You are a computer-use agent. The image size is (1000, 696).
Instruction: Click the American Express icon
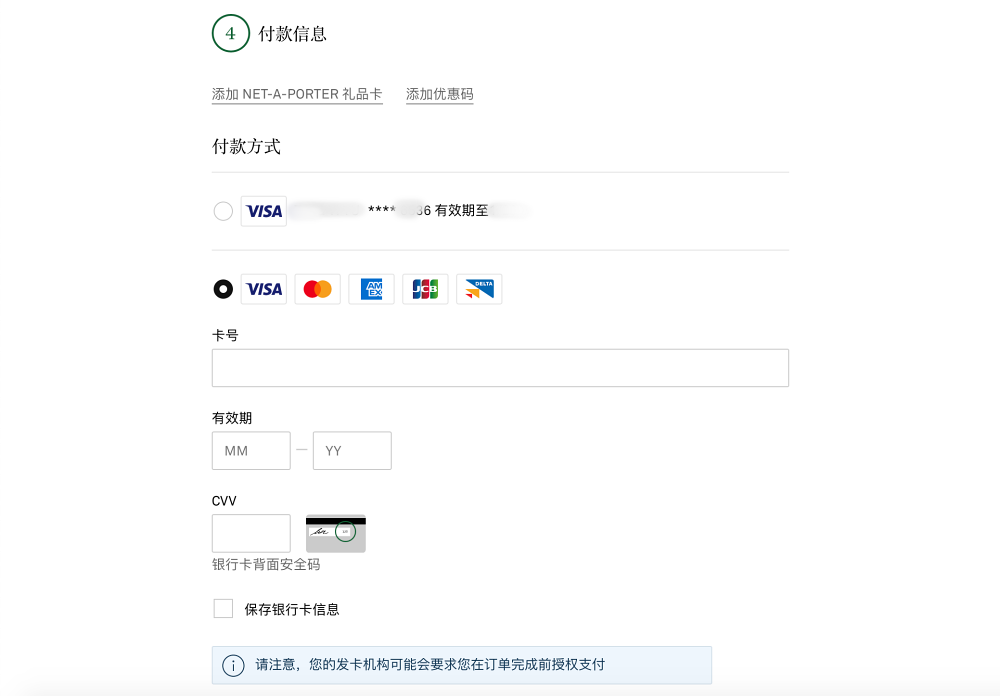point(371,289)
